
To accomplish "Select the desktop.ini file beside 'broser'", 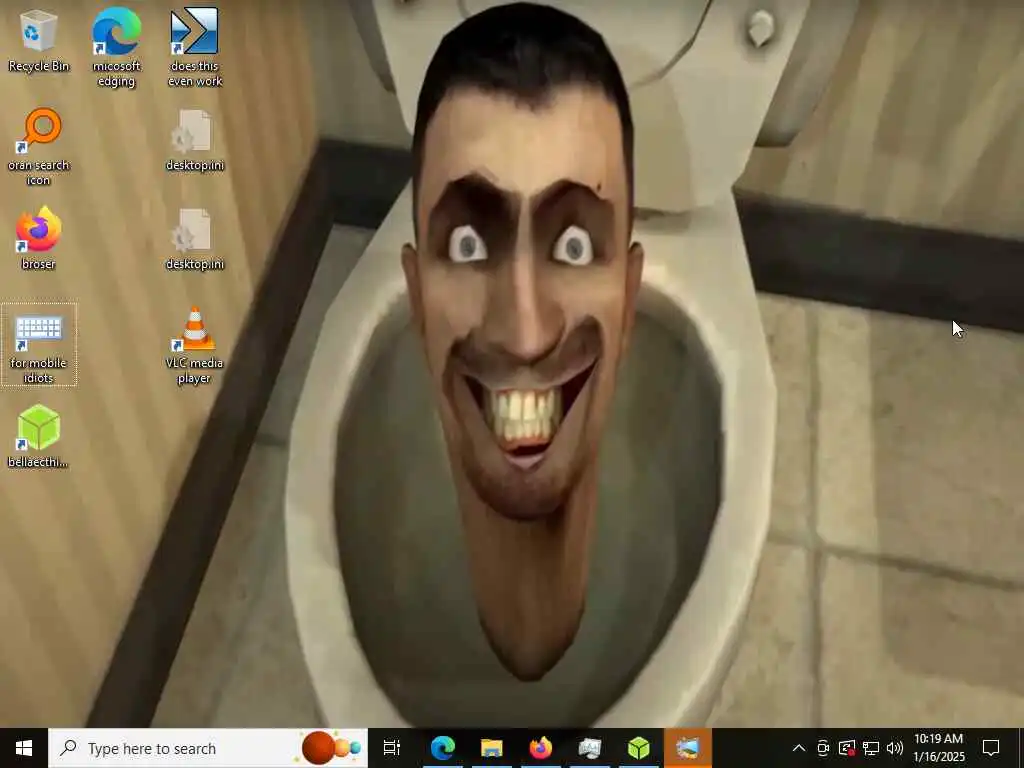I will tap(195, 238).
